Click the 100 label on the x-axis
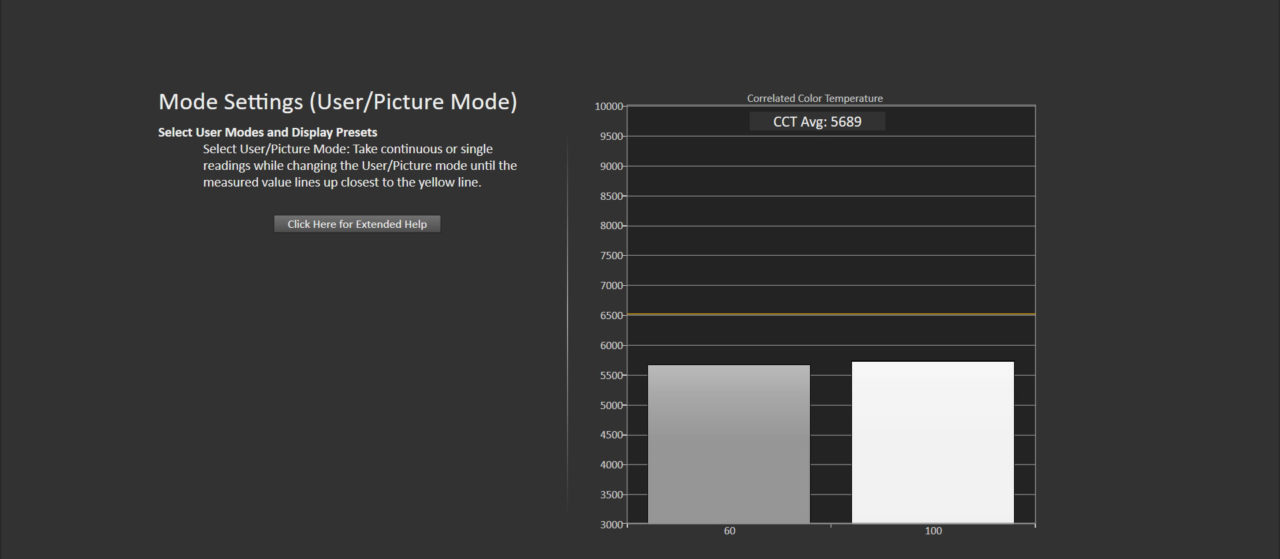This screenshot has width=1280, height=559. 933,531
